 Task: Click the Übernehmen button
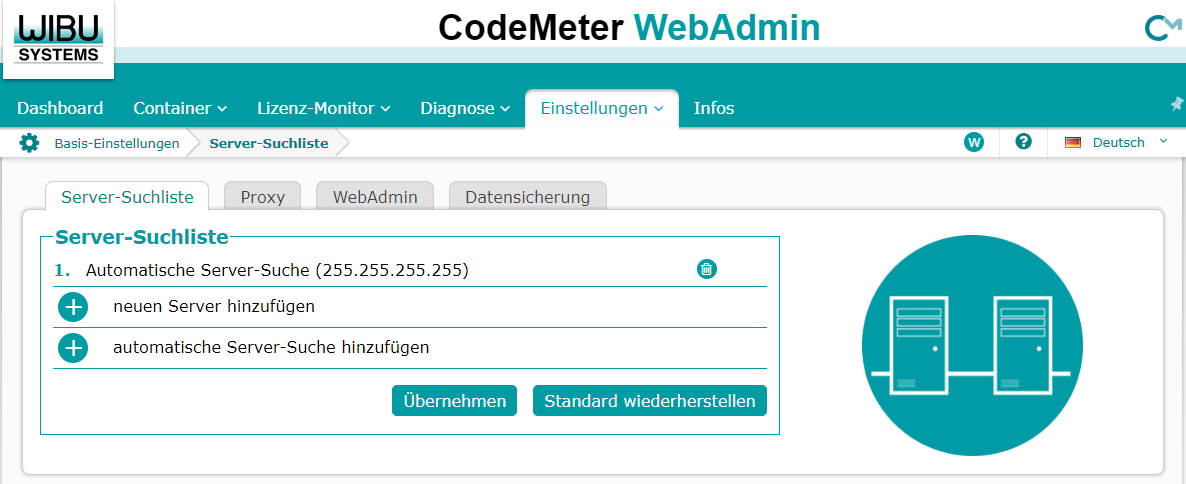point(455,401)
